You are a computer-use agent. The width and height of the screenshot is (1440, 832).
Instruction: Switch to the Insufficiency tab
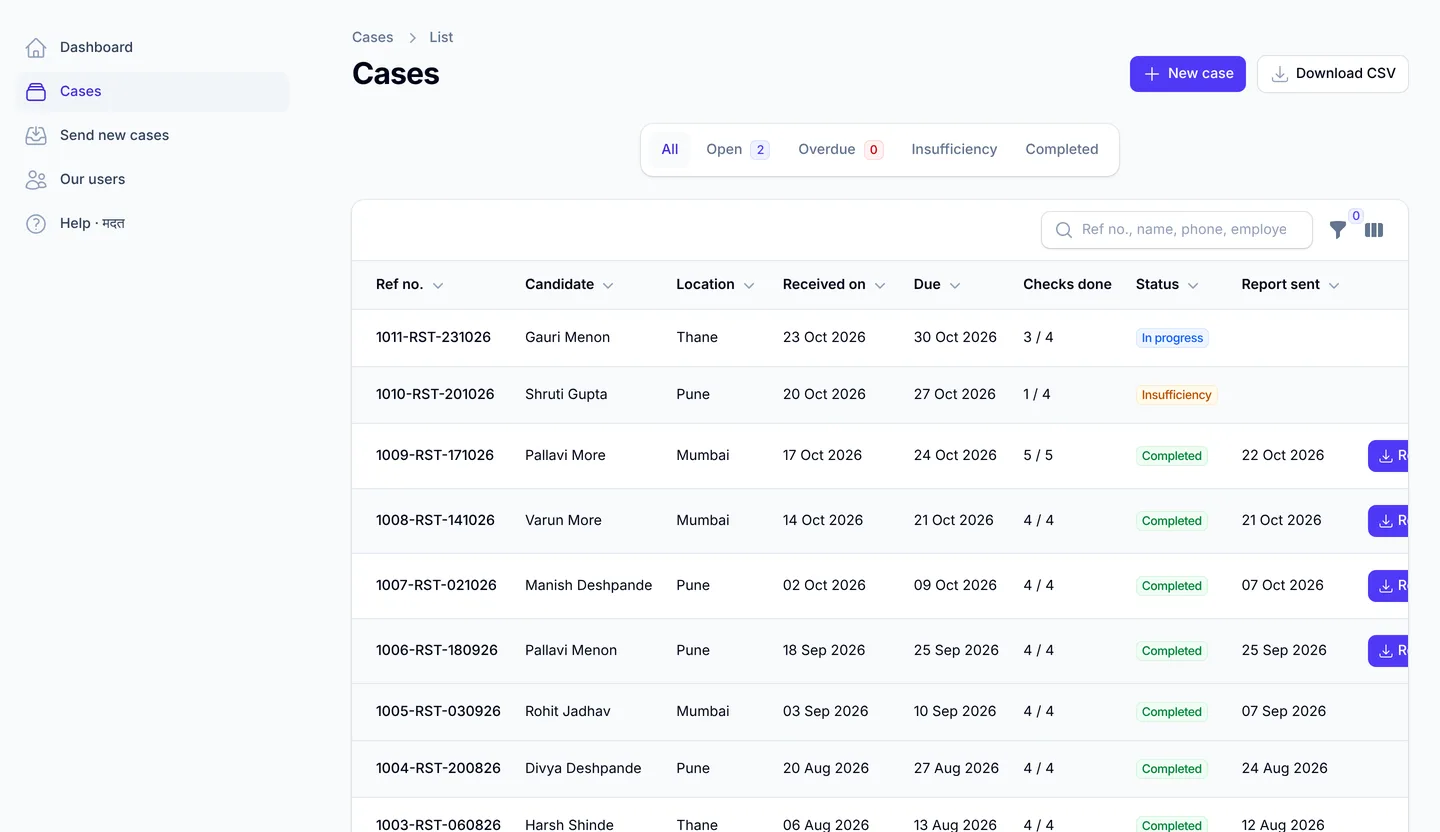[954, 150]
